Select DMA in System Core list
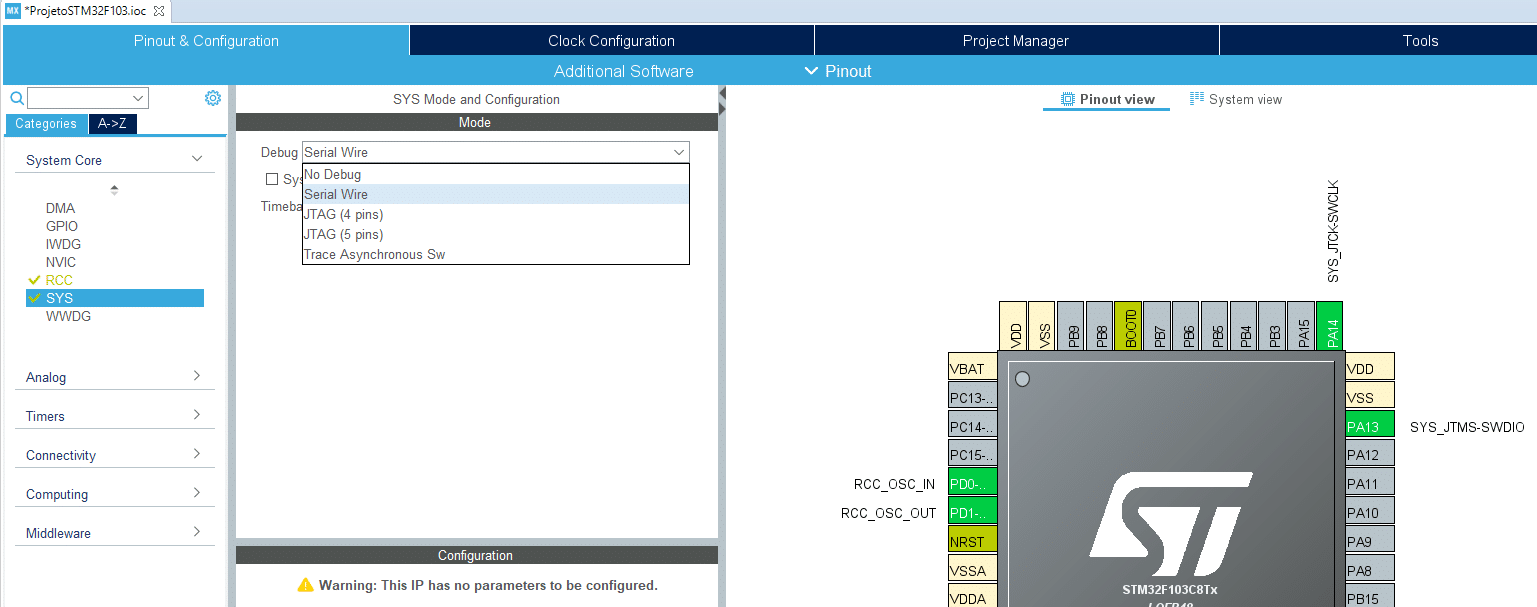Screen dimensions: 1537x607 pos(60,208)
